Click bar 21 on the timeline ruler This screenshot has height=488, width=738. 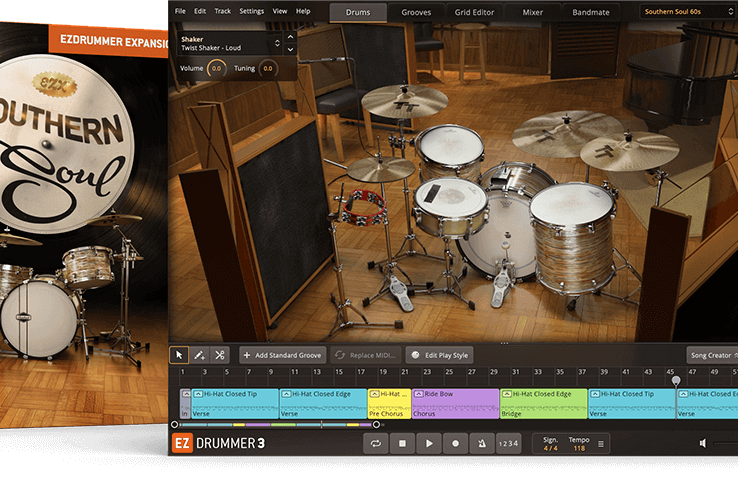(x=405, y=372)
